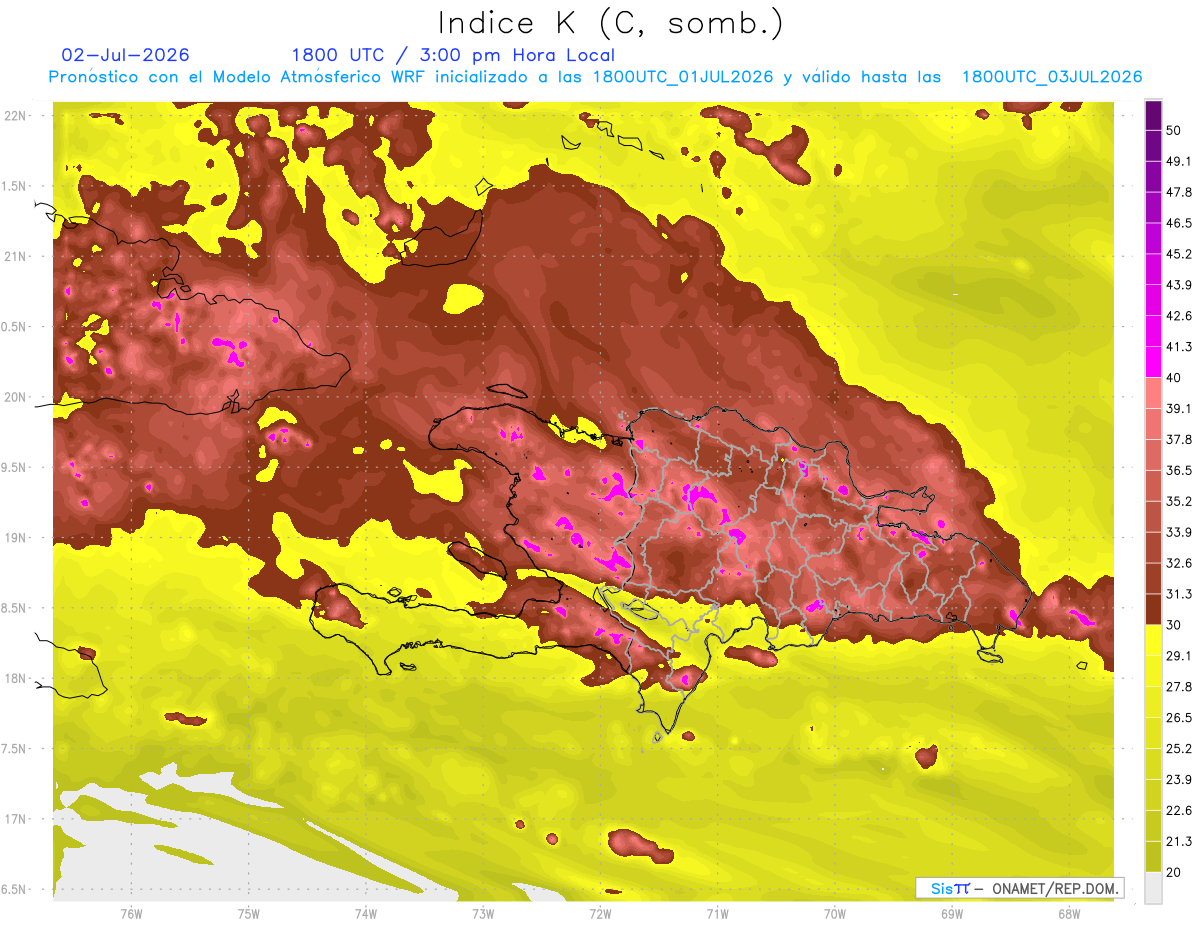The width and height of the screenshot is (1200, 927).
Task: Click the '37.8' color scale value
Action: (x=1179, y=439)
